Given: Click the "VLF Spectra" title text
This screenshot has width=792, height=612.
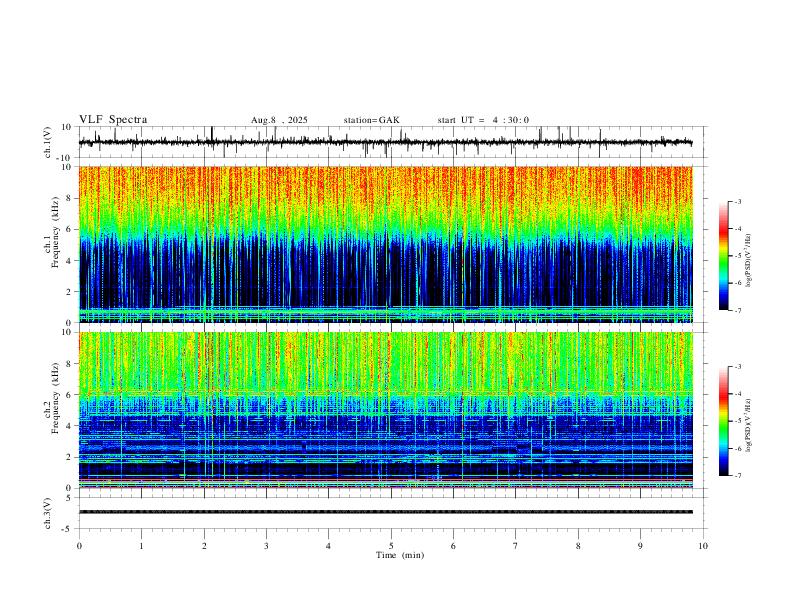Looking at the screenshot, I should [113, 120].
